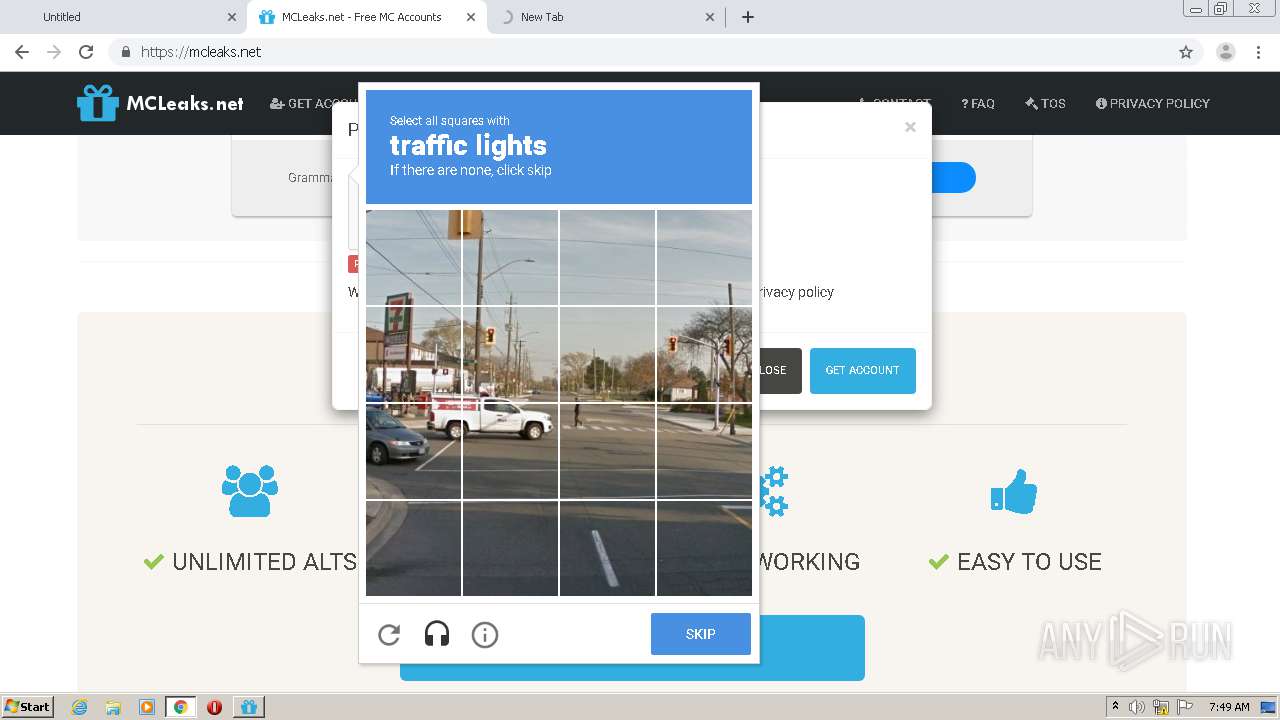
Task: Open the Opera taskbar icon
Action: tap(214, 707)
